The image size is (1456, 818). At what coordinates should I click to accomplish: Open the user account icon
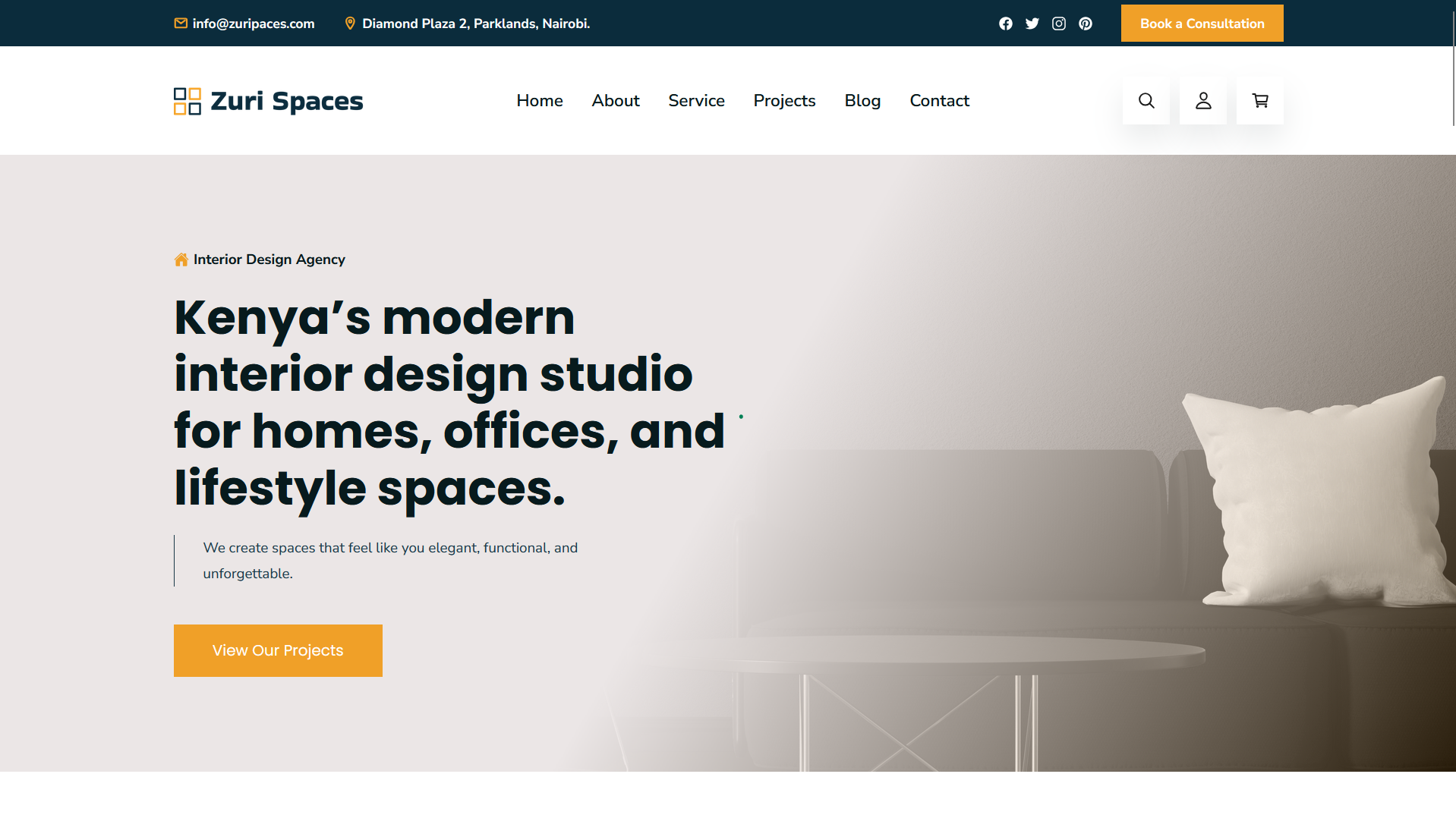pos(1202,101)
